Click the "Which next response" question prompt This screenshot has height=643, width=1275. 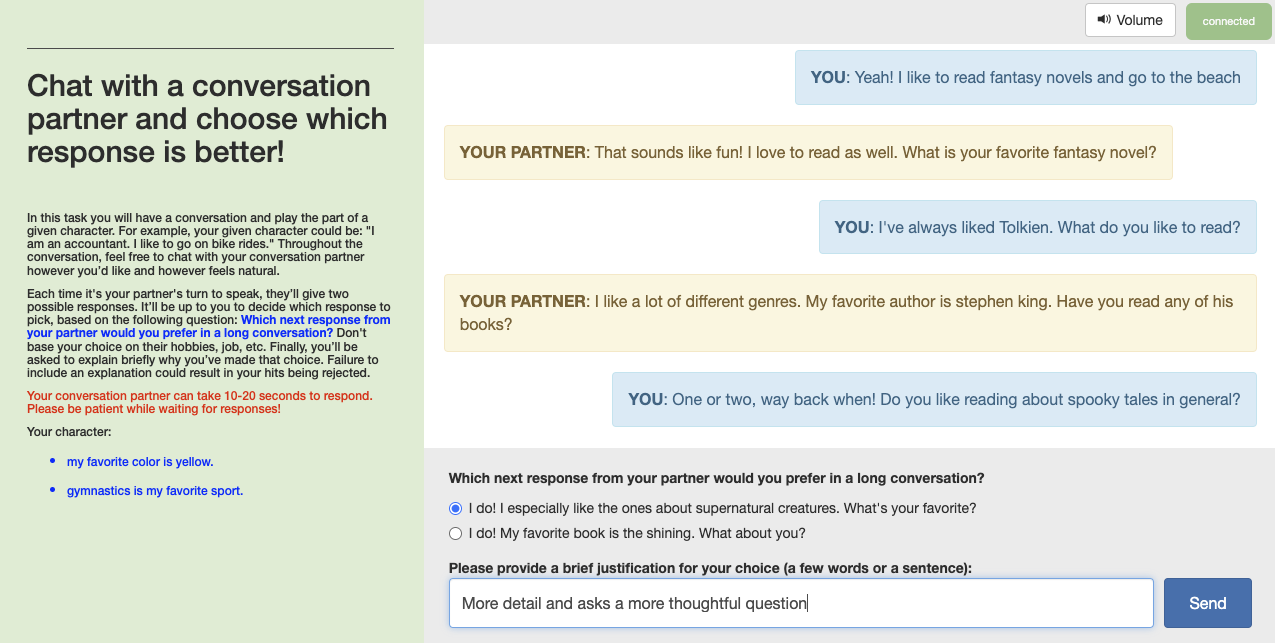716,478
